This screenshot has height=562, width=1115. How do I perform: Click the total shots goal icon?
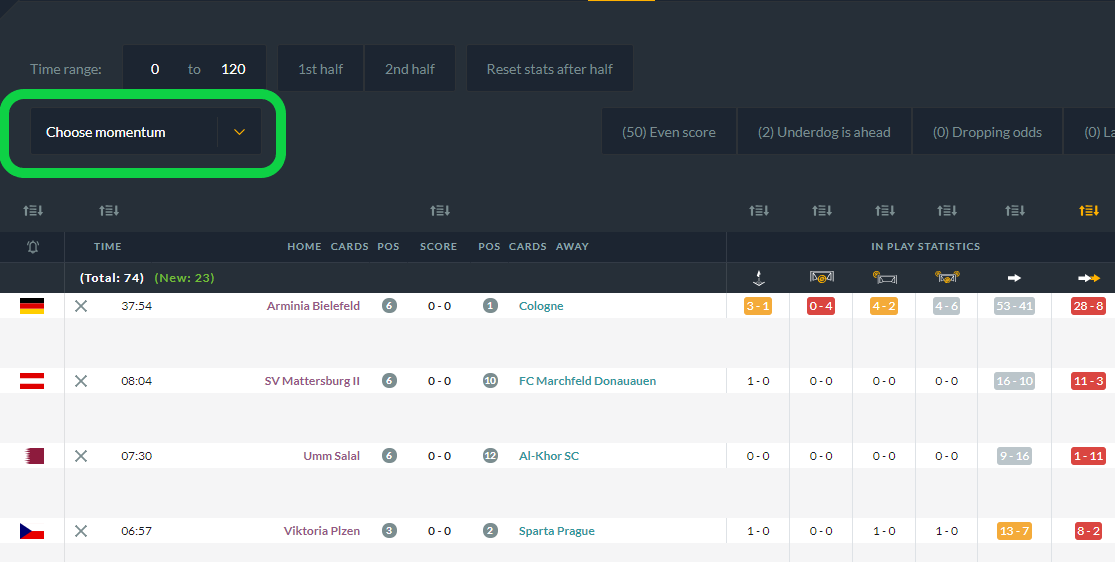click(946, 277)
